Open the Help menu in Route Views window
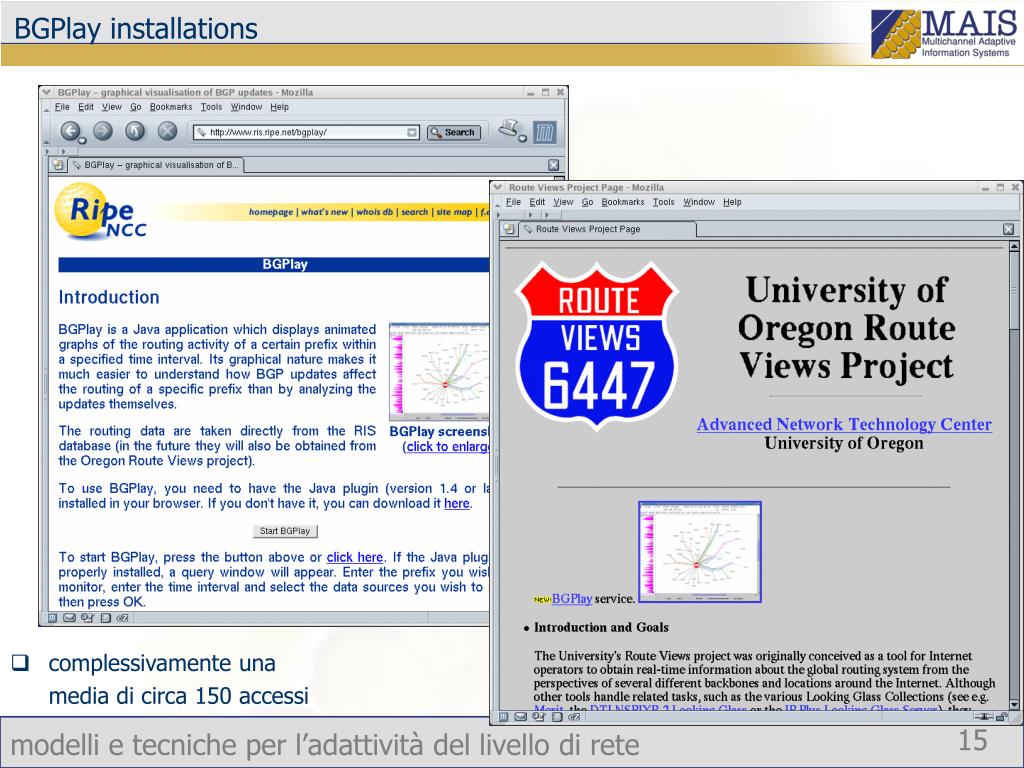Image resolution: width=1024 pixels, height=768 pixels. [x=732, y=202]
